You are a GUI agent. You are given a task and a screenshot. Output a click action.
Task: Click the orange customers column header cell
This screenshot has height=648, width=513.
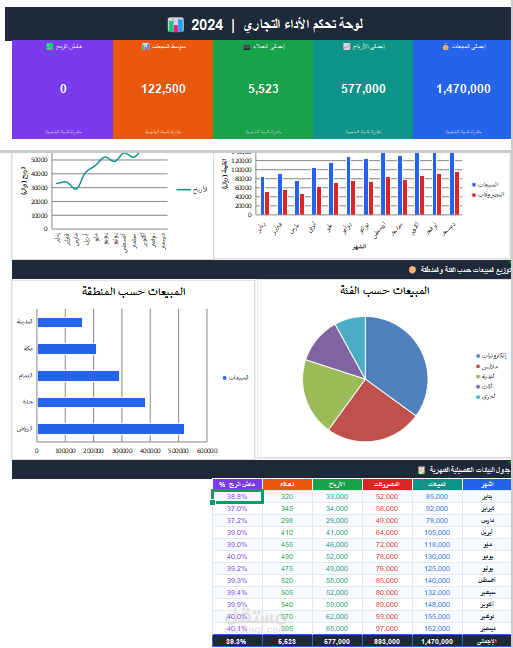pos(287,484)
